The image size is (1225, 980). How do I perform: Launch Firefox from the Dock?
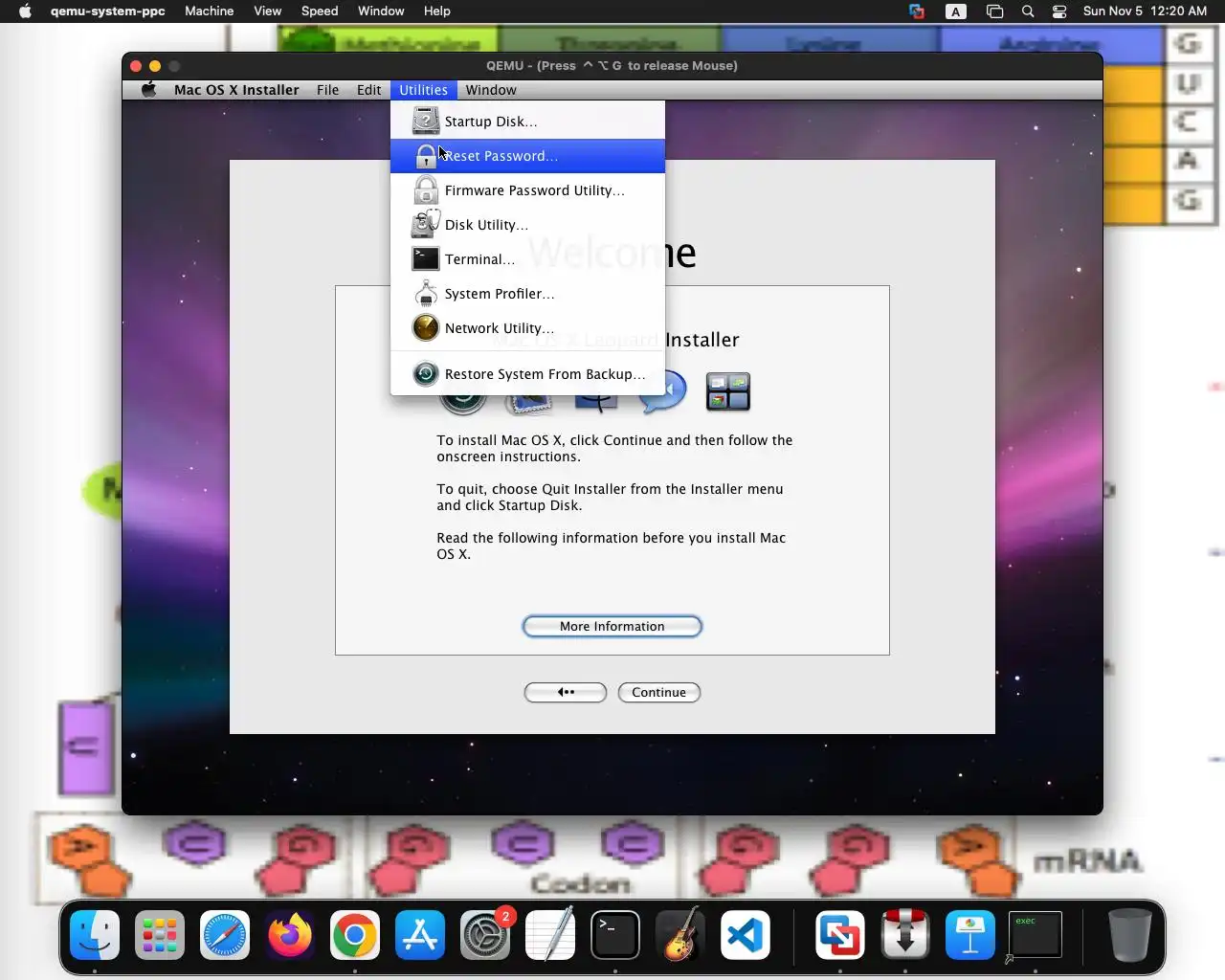tap(290, 934)
